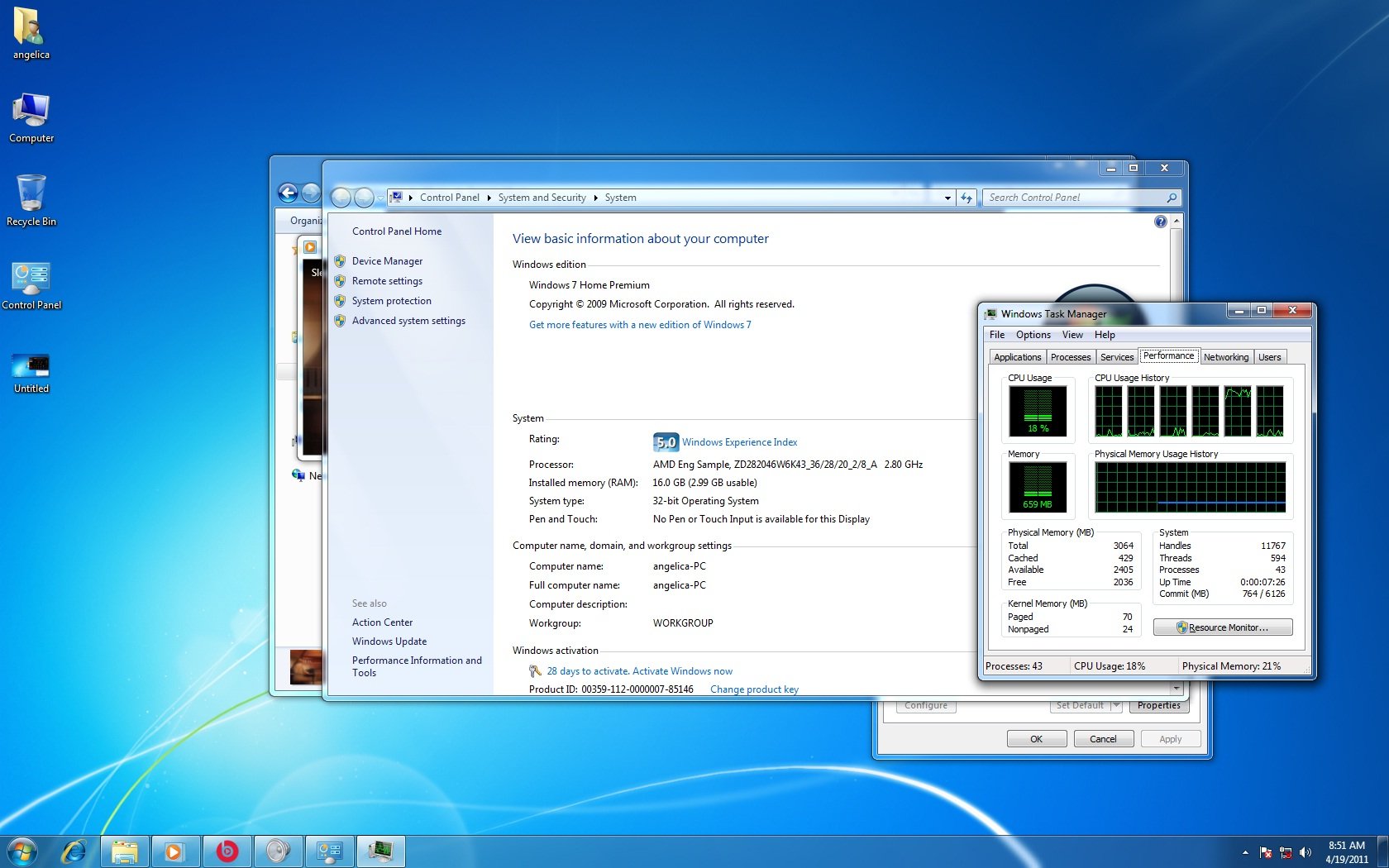Image resolution: width=1389 pixels, height=868 pixels.
Task: Show hidden icons in the system tray
Action: (x=1245, y=852)
